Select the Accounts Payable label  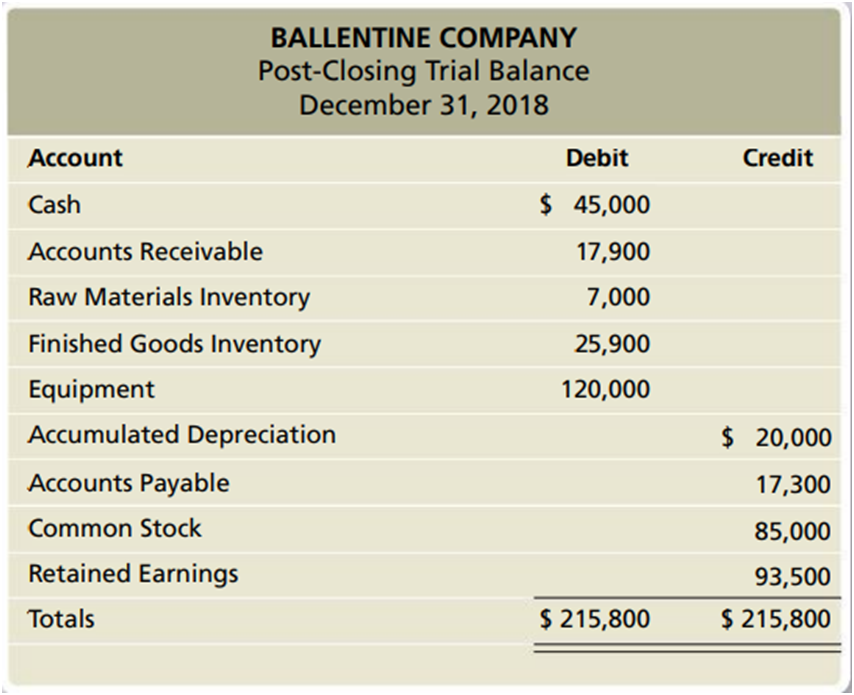click(x=128, y=483)
